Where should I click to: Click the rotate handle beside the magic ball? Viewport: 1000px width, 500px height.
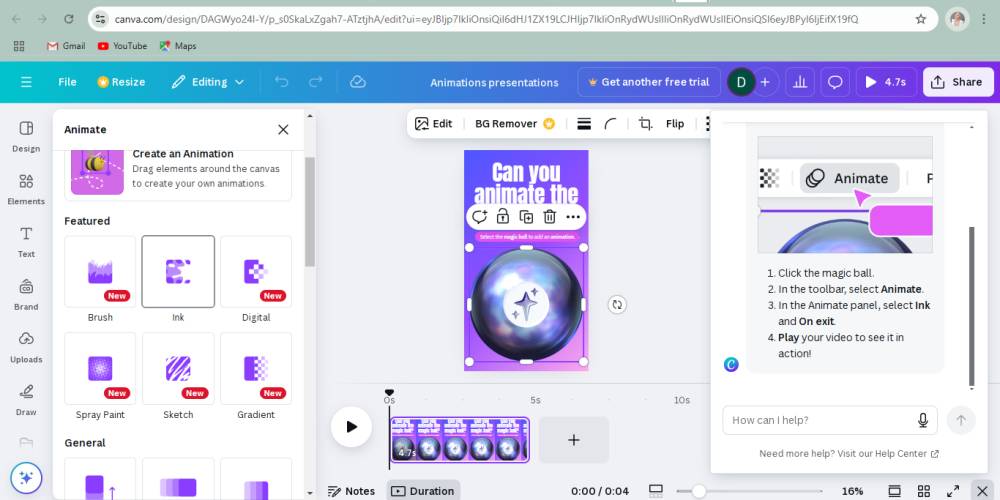tap(617, 304)
